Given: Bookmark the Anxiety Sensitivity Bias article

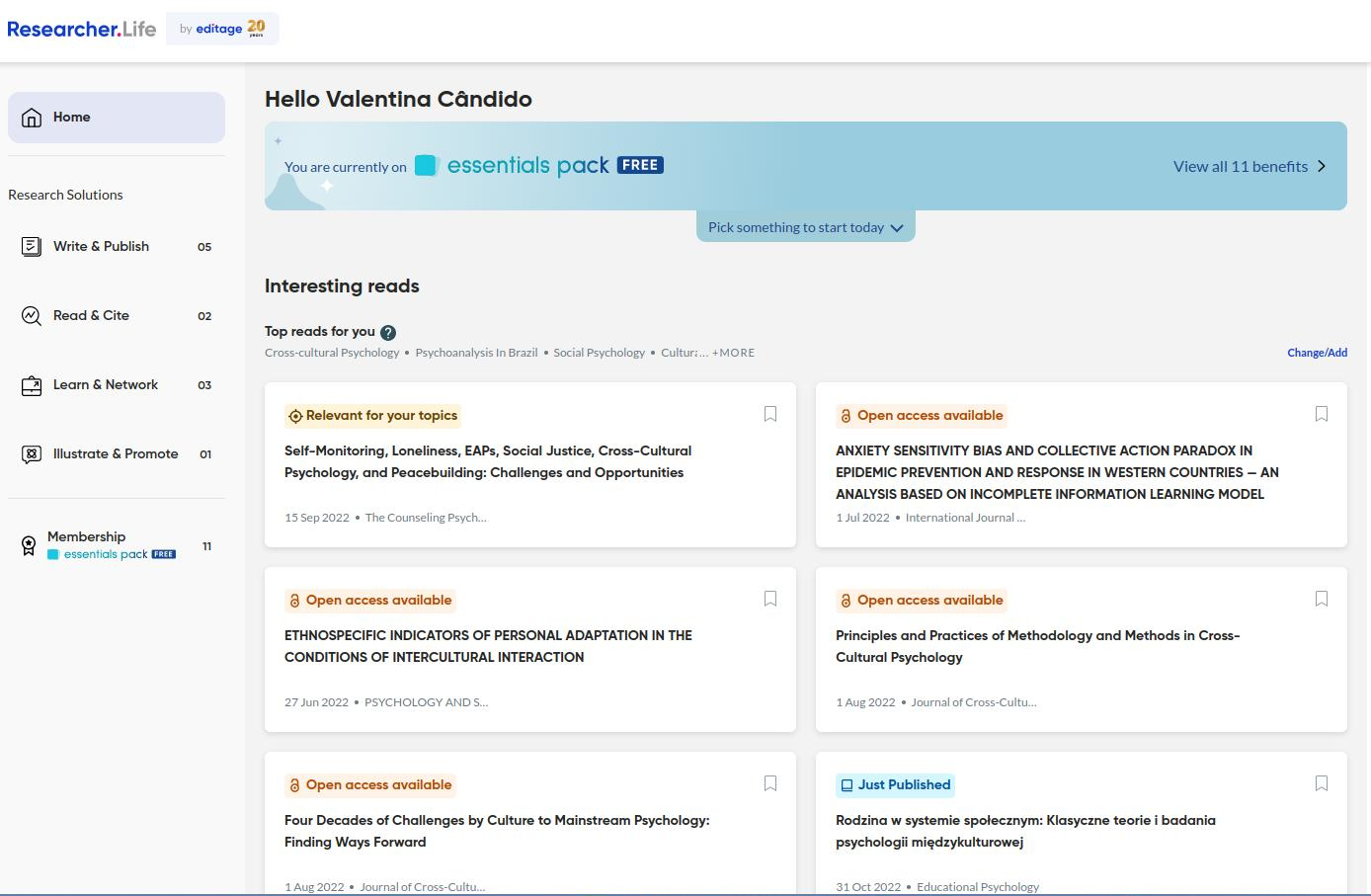Looking at the screenshot, I should click(x=1322, y=414).
